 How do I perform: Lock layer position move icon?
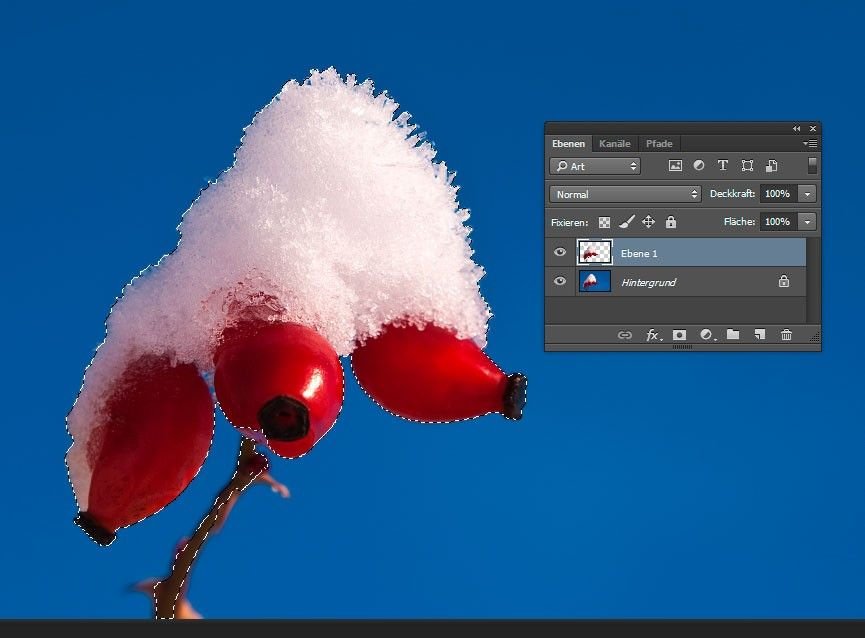[649, 222]
